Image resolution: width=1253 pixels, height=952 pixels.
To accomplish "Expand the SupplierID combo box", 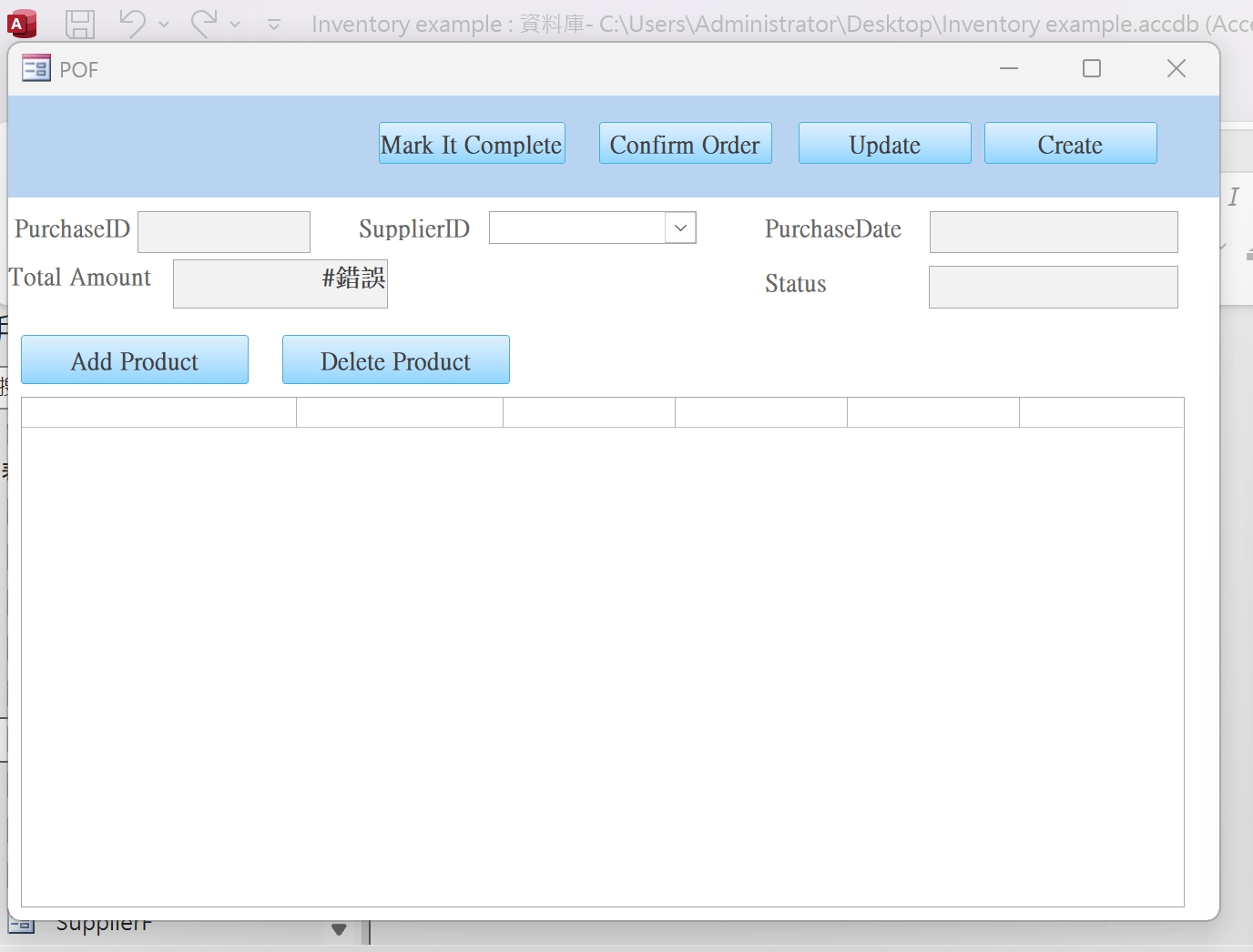I will coord(680,228).
